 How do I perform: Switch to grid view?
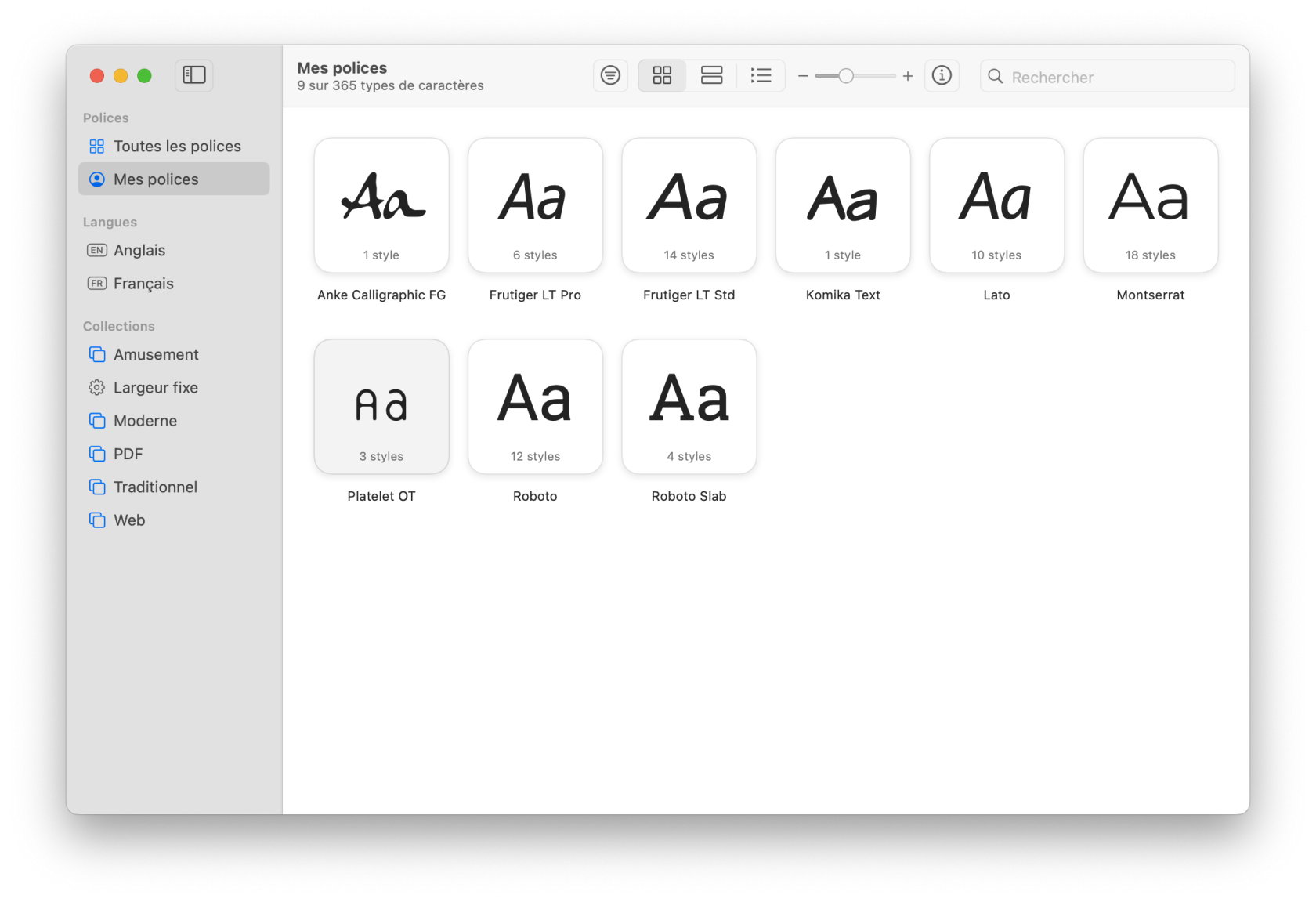[662, 75]
